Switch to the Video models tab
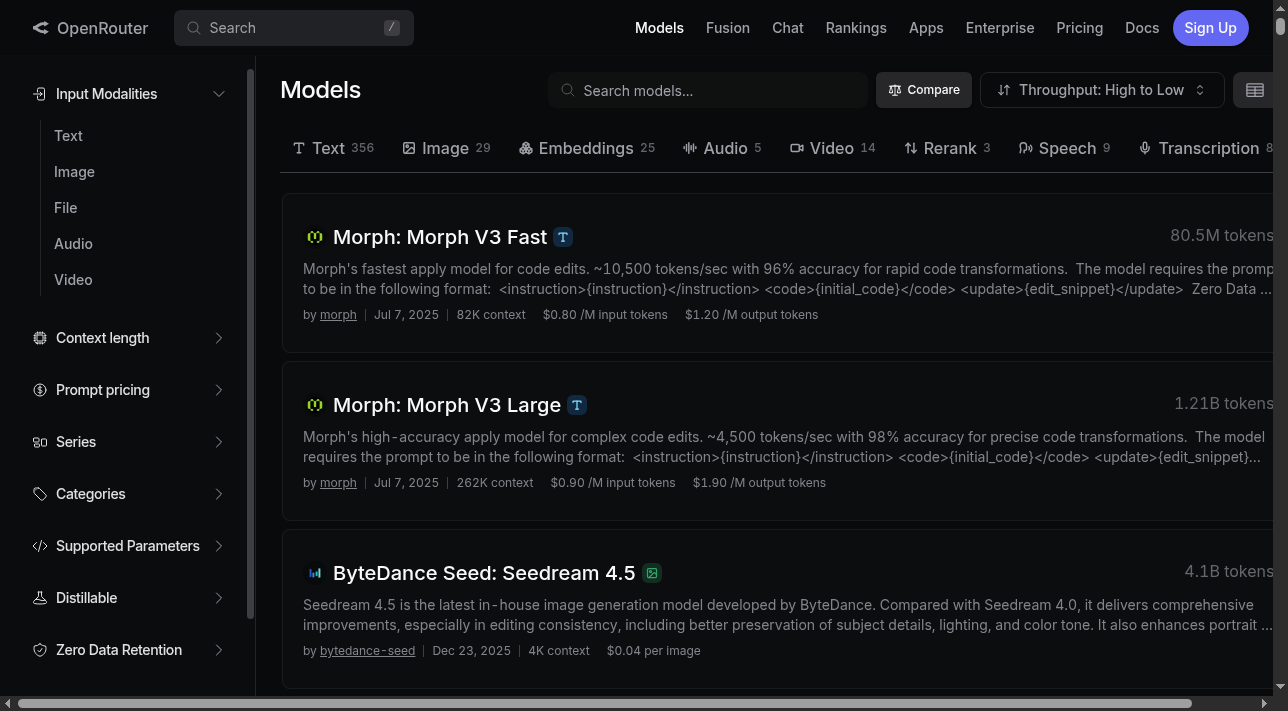 pos(832,148)
